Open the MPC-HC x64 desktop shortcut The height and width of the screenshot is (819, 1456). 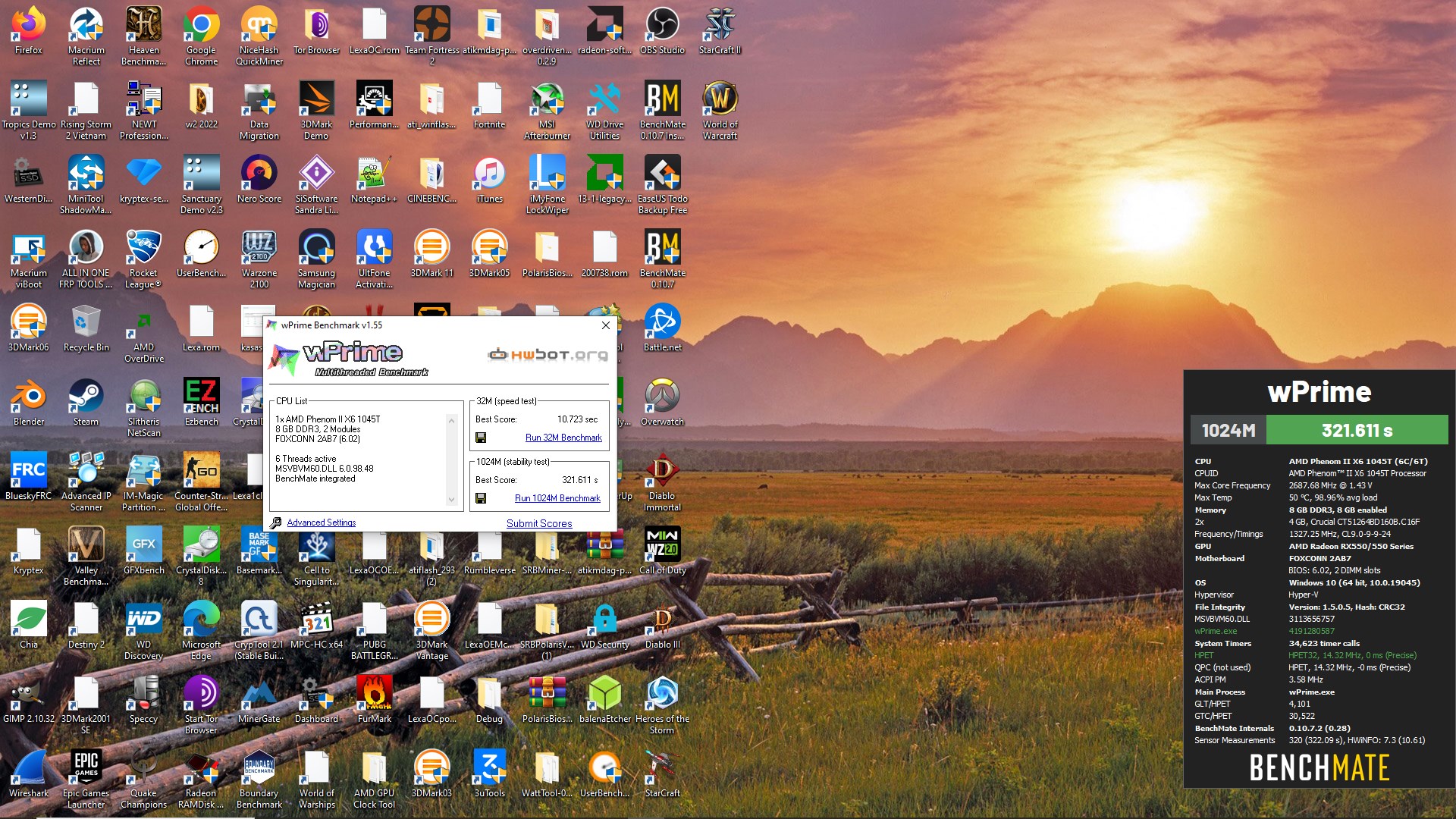point(317,625)
